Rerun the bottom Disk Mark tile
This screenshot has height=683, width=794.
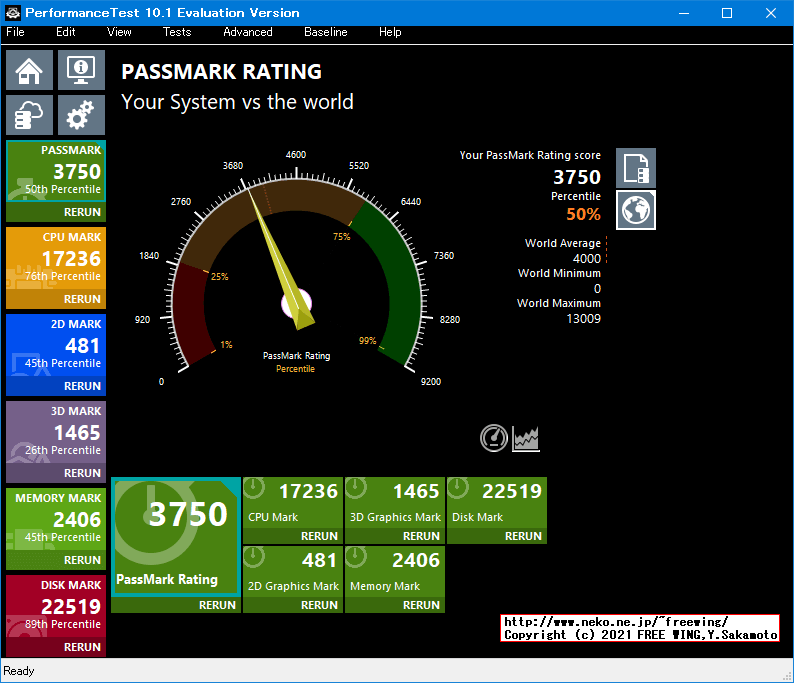(523, 536)
